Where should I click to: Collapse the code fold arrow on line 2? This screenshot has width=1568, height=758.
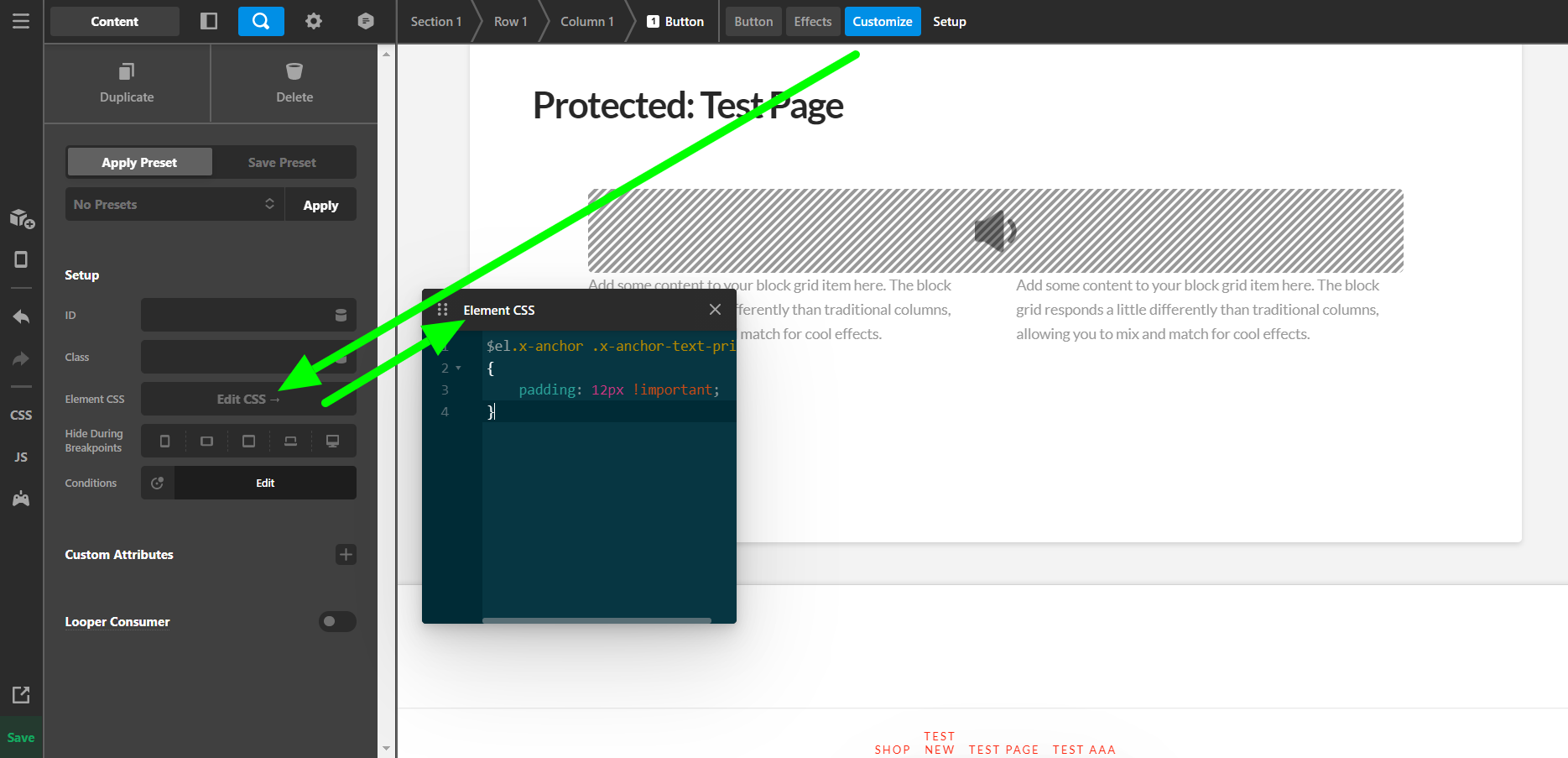458,368
